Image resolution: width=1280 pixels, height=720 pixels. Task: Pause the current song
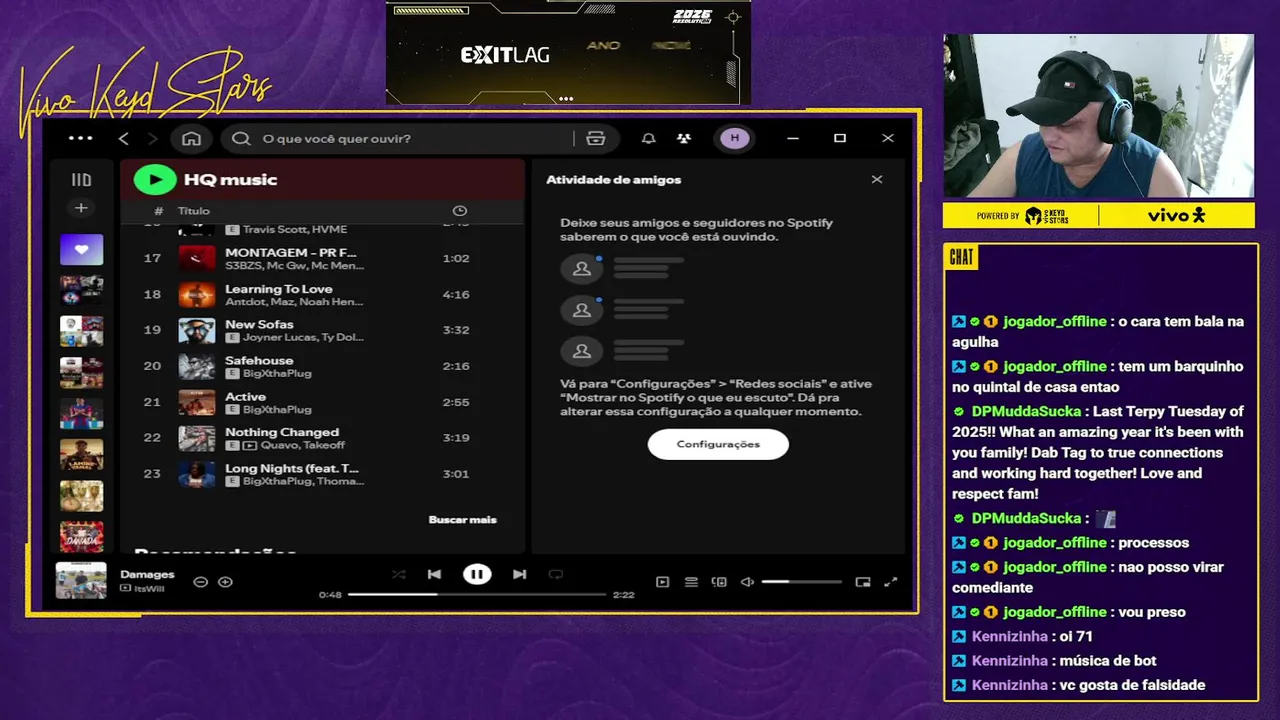[x=477, y=574]
